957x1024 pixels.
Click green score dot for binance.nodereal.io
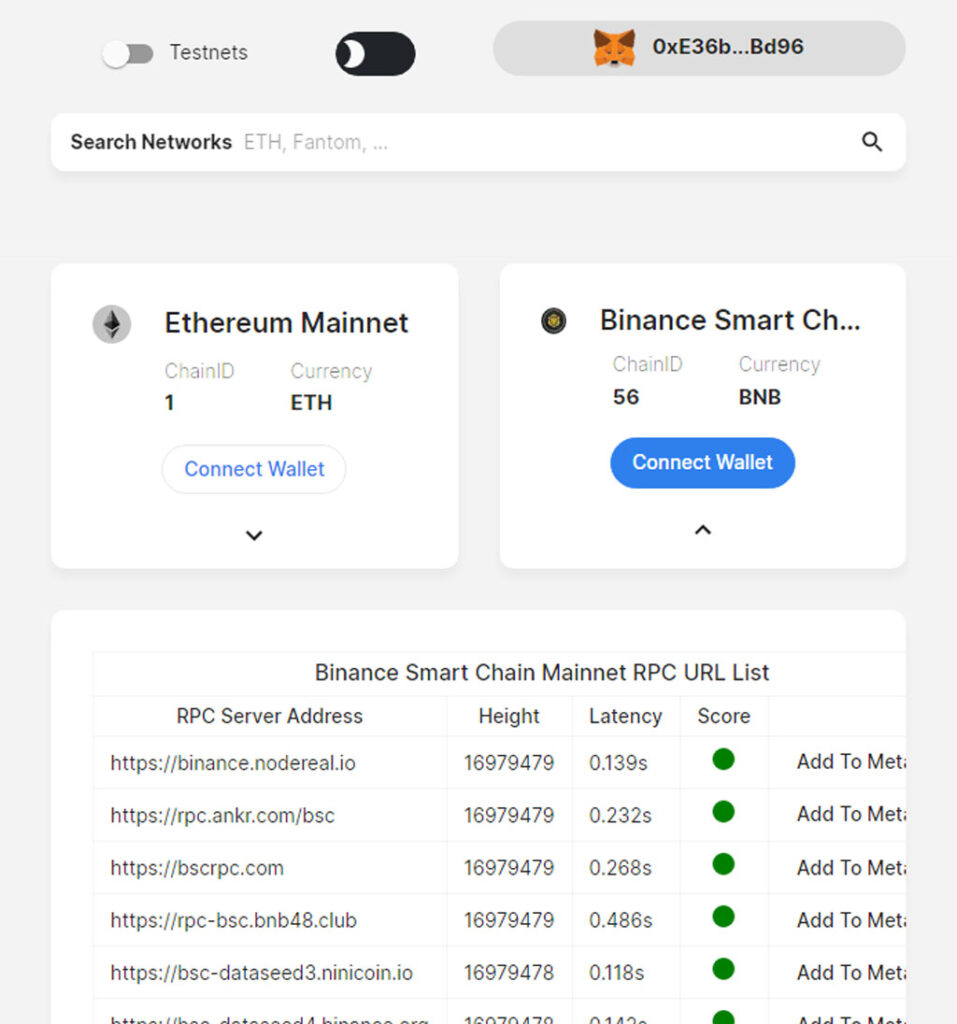tap(723, 759)
